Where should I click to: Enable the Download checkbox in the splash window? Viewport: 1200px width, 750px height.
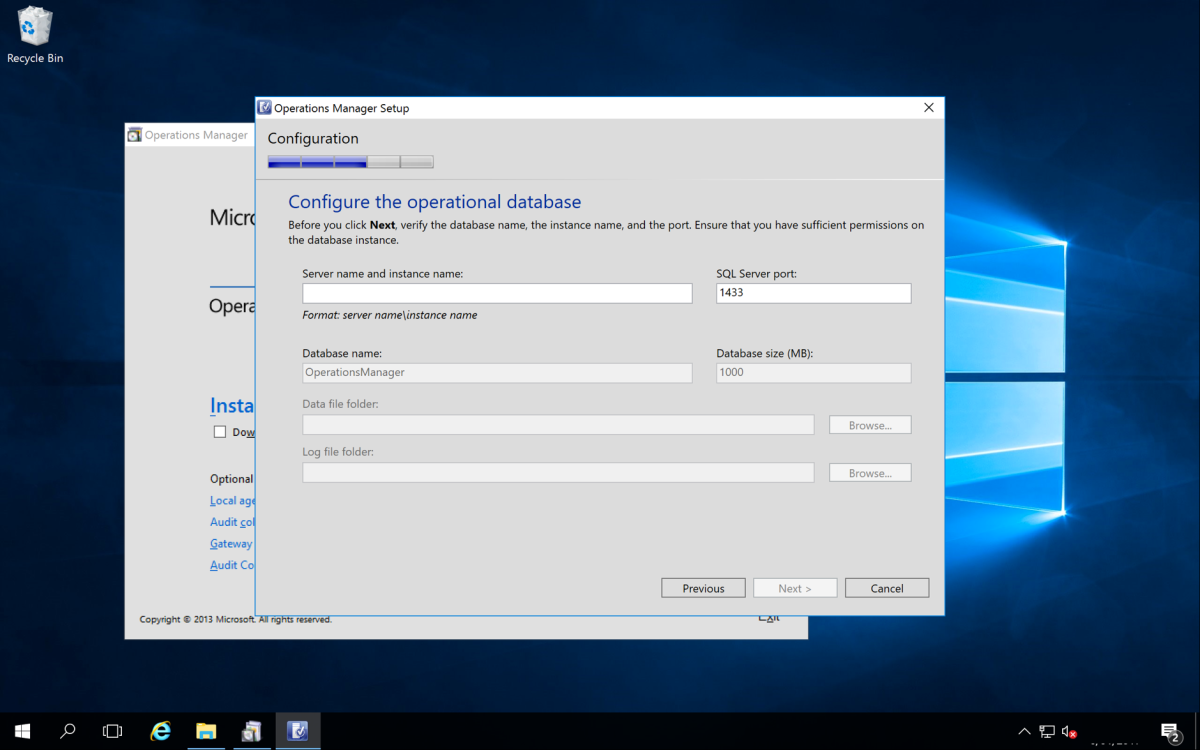tap(220, 431)
